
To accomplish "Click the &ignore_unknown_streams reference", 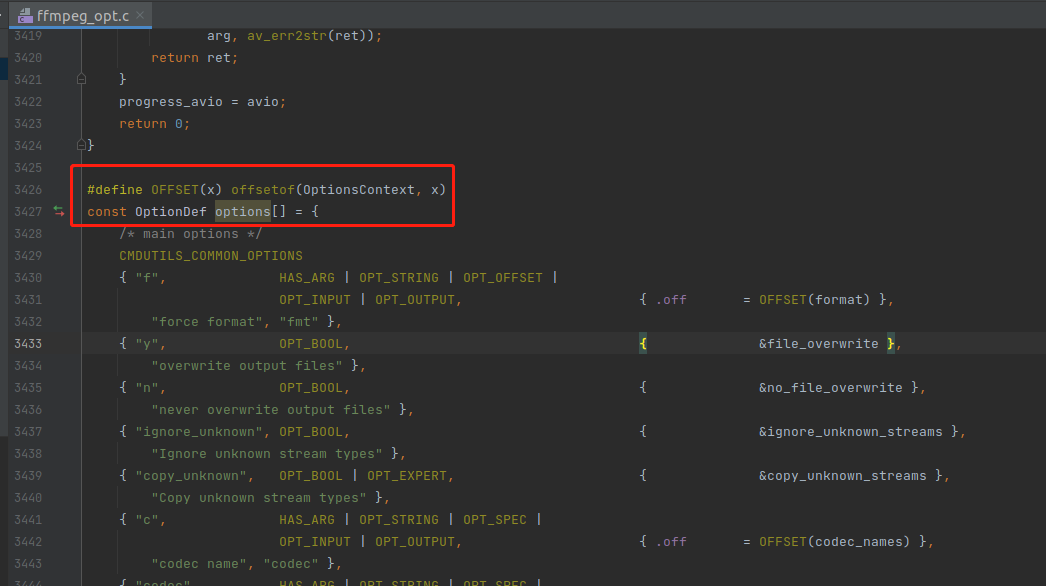I will [850, 431].
